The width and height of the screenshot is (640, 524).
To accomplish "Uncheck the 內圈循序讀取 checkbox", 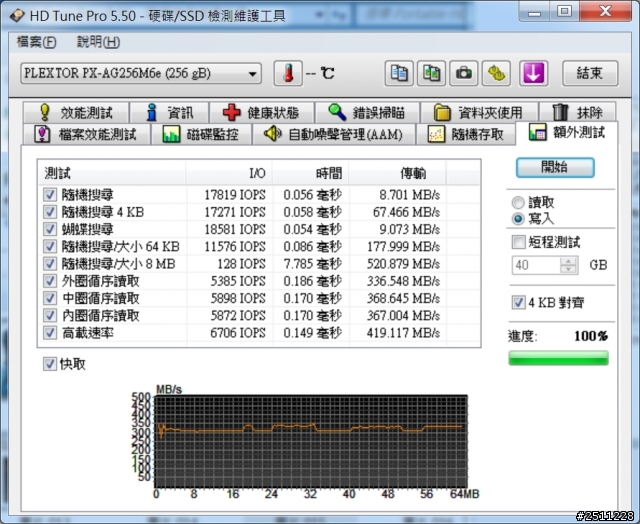I will click(50, 315).
